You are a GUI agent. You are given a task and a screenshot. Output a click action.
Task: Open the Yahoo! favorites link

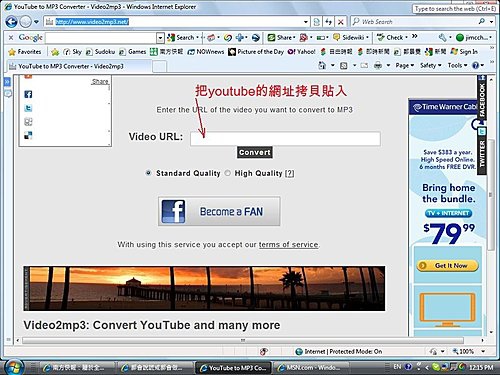point(302,52)
